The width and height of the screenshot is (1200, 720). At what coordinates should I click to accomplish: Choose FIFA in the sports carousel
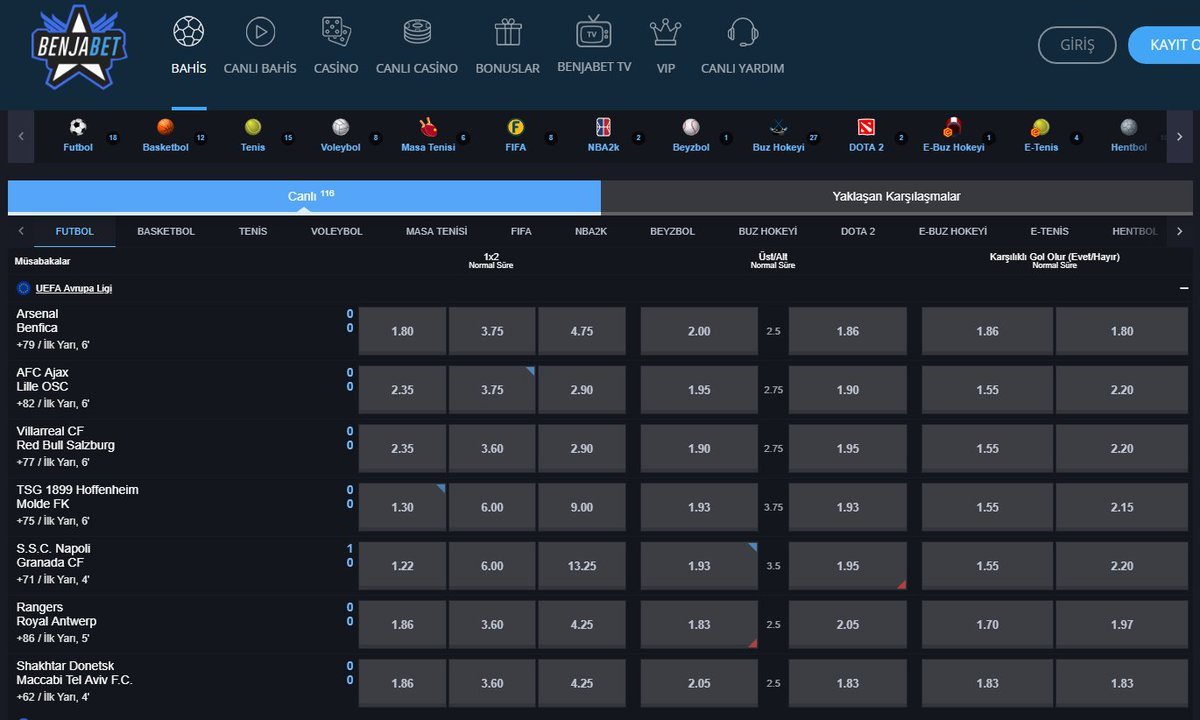(x=516, y=136)
